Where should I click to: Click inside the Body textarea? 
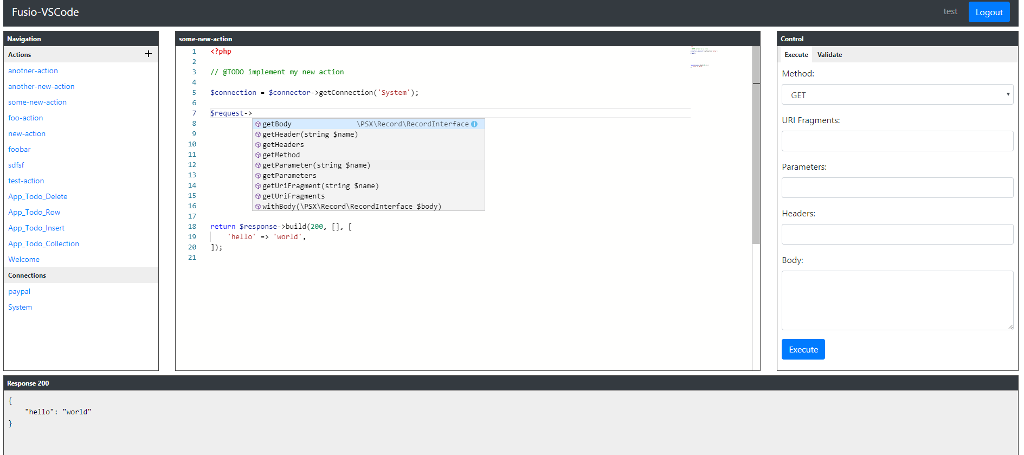[x=897, y=299]
